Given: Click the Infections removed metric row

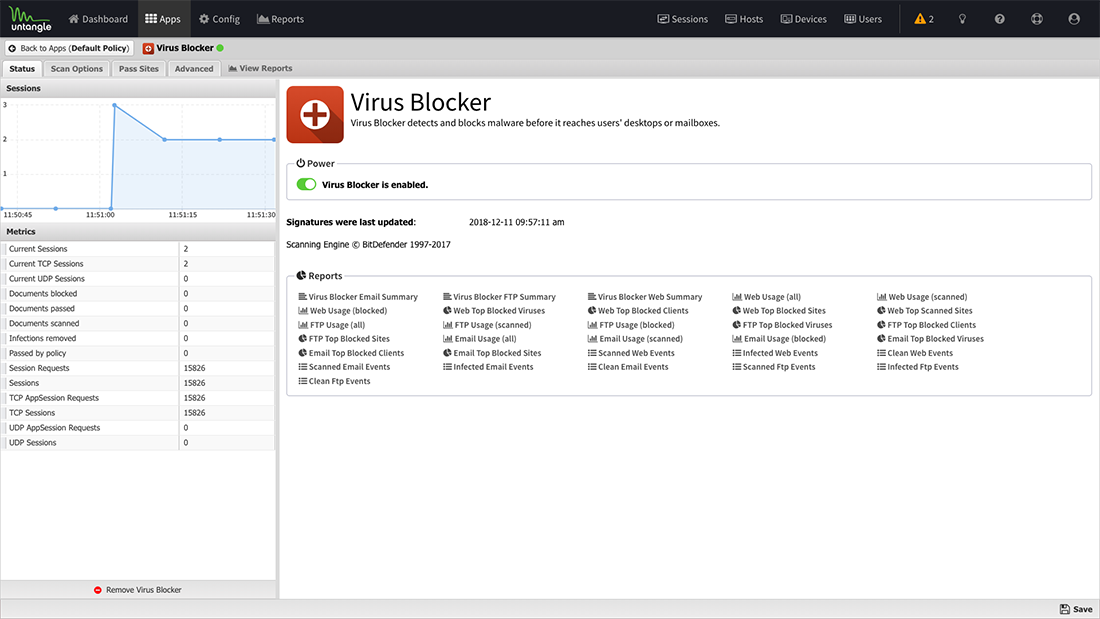Looking at the screenshot, I should [x=138, y=338].
